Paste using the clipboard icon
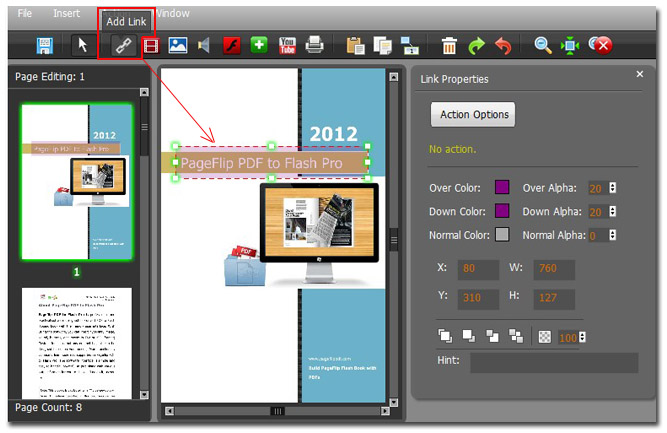The height and width of the screenshot is (433, 667). (x=356, y=46)
